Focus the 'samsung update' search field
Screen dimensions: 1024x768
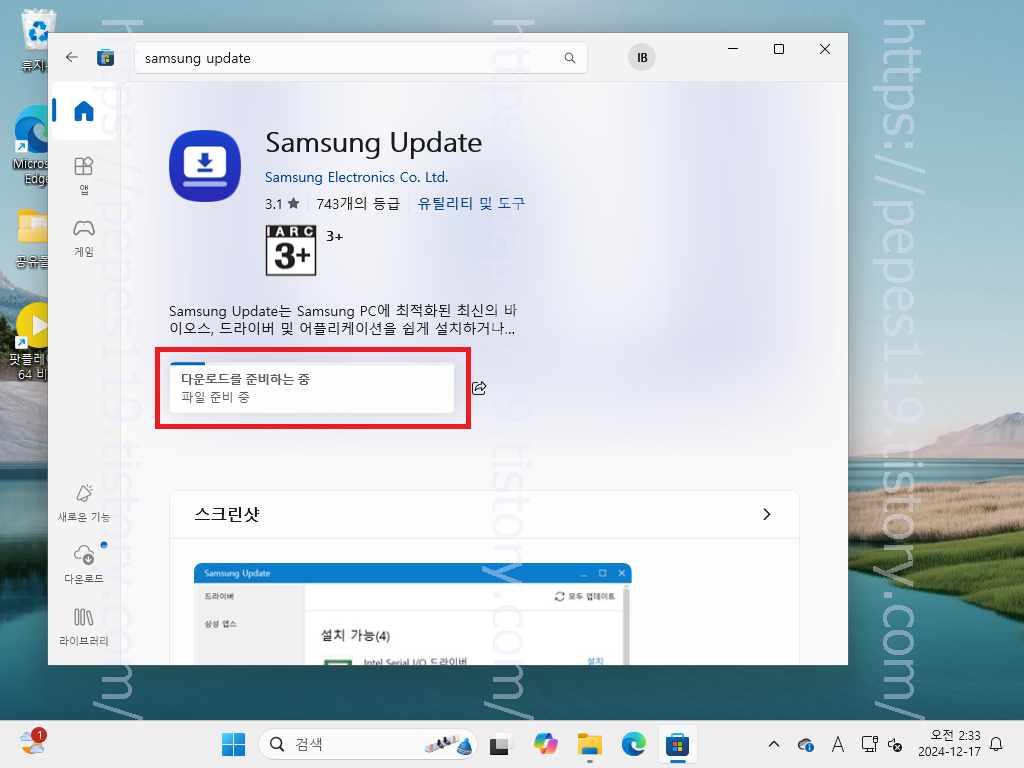pyautogui.click(x=360, y=58)
